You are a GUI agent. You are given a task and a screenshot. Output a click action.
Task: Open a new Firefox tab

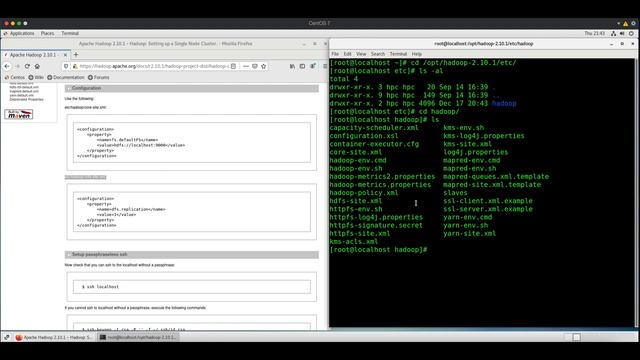click(76, 55)
